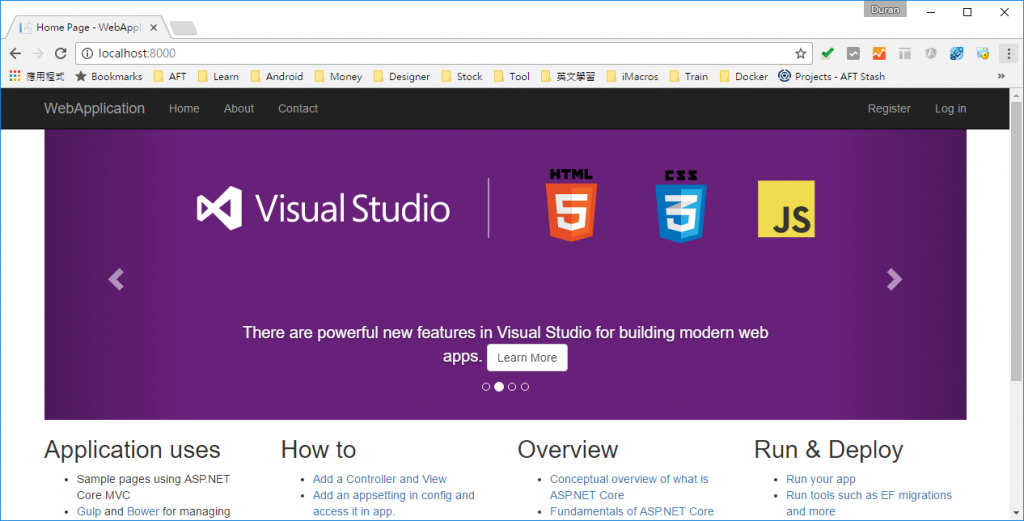Go to Home in the navbar
Viewport: 1024px width, 521px height.
[184, 108]
